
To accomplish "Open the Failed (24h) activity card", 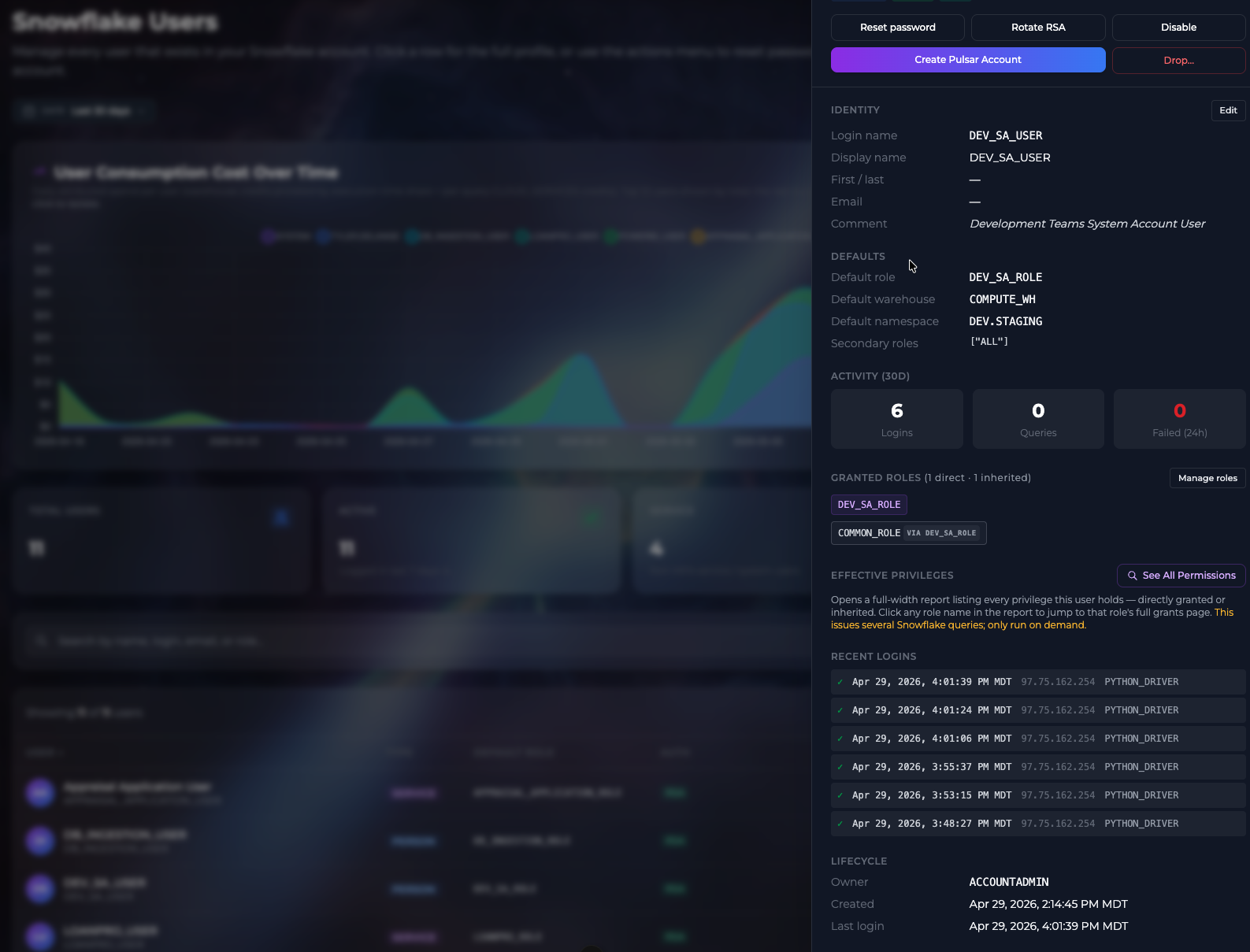I will [1179, 419].
